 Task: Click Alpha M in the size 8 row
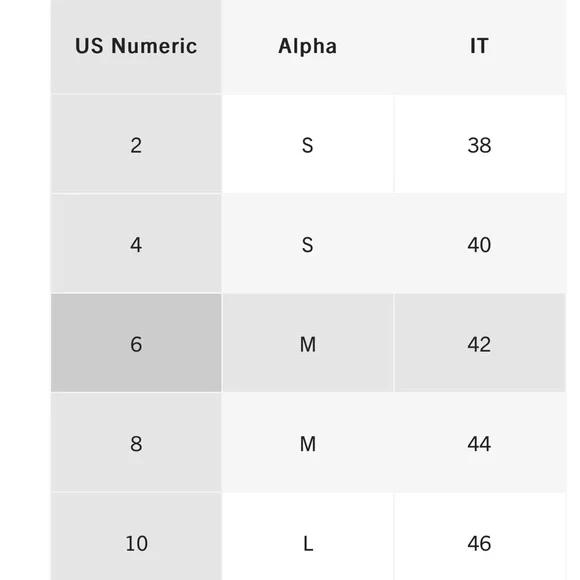click(x=308, y=443)
